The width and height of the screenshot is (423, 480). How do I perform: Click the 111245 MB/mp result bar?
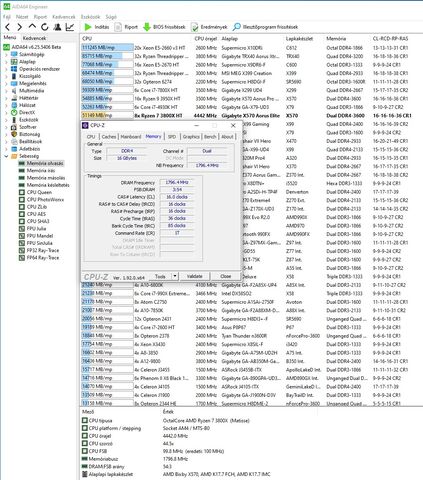(x=107, y=48)
